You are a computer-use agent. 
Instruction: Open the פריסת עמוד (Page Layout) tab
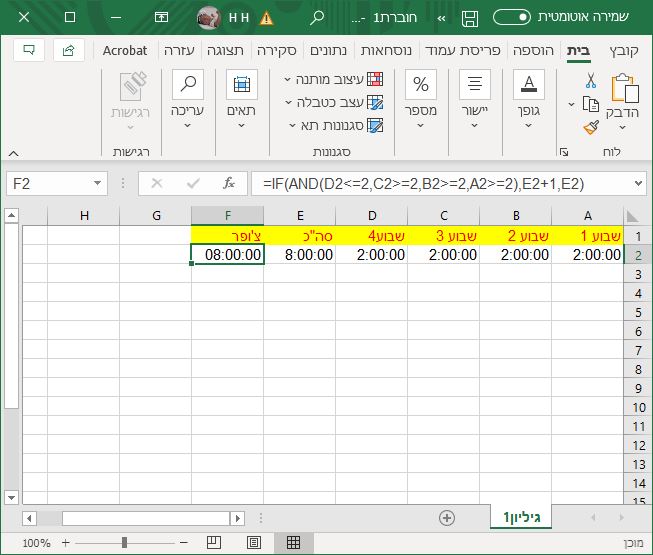[x=462, y=51]
